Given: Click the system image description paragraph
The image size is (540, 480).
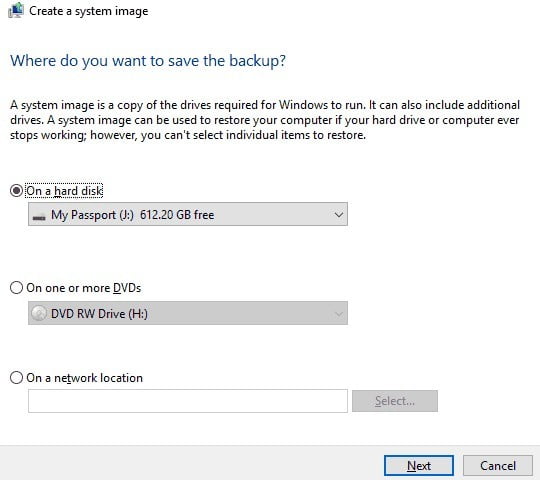Looking at the screenshot, I should [265, 120].
